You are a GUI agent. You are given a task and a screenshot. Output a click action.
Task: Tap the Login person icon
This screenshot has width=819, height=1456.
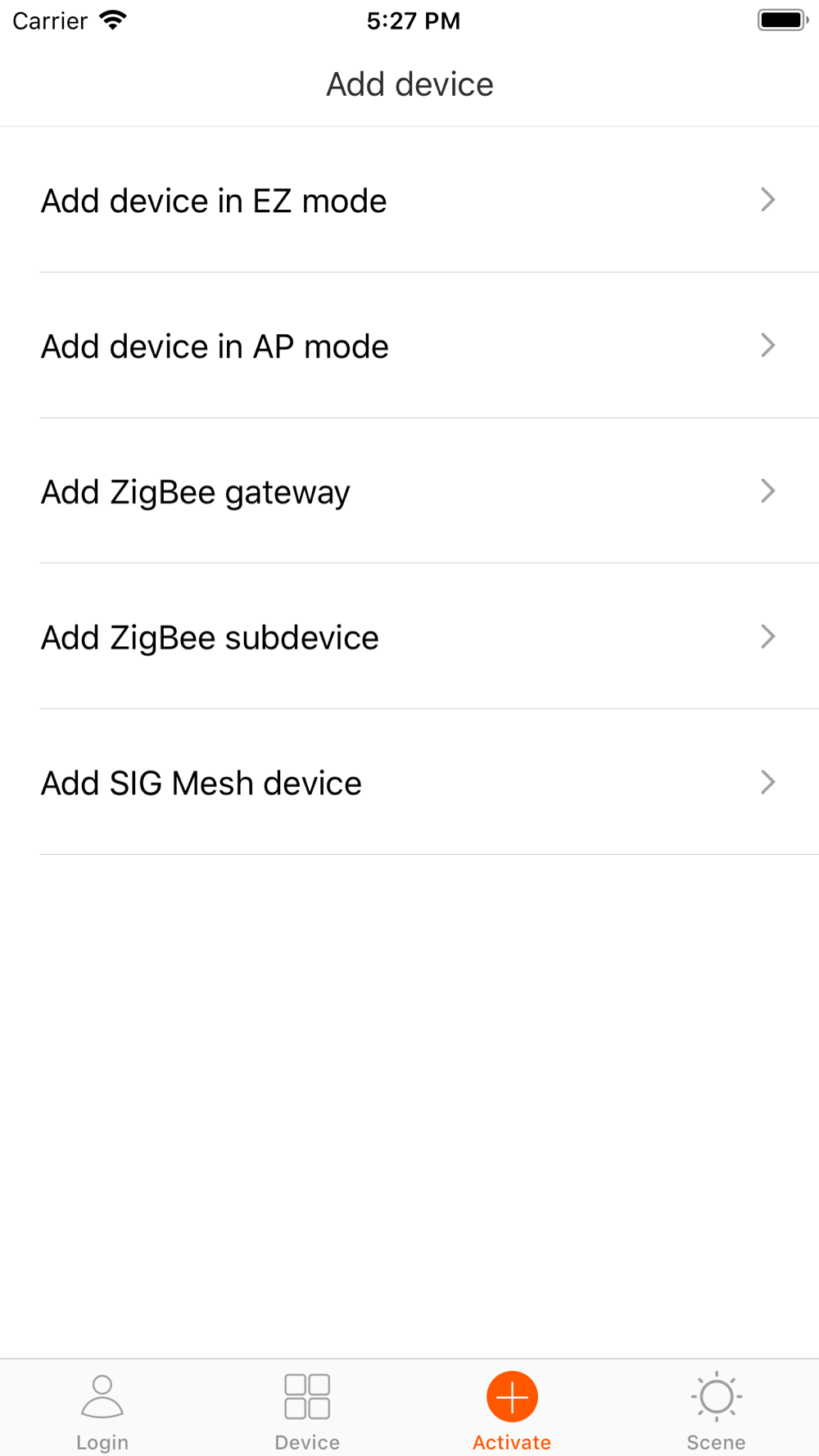102,1396
